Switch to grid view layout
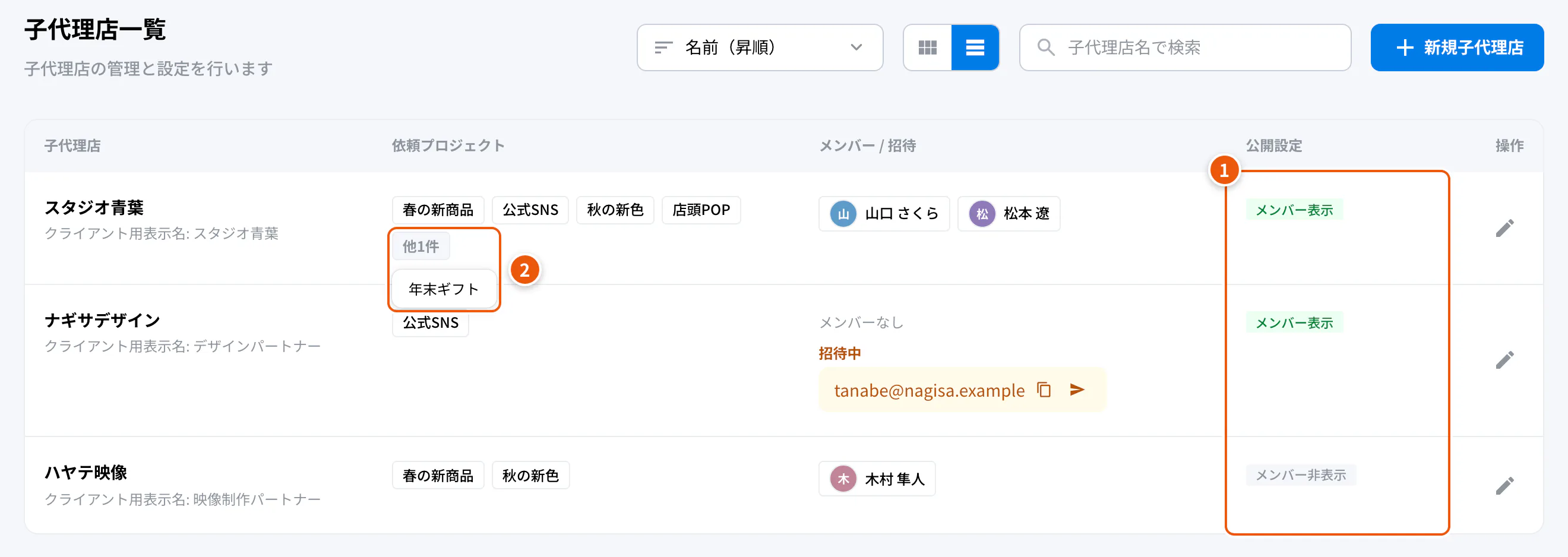Image resolution: width=1568 pixels, height=557 pixels. [x=928, y=48]
